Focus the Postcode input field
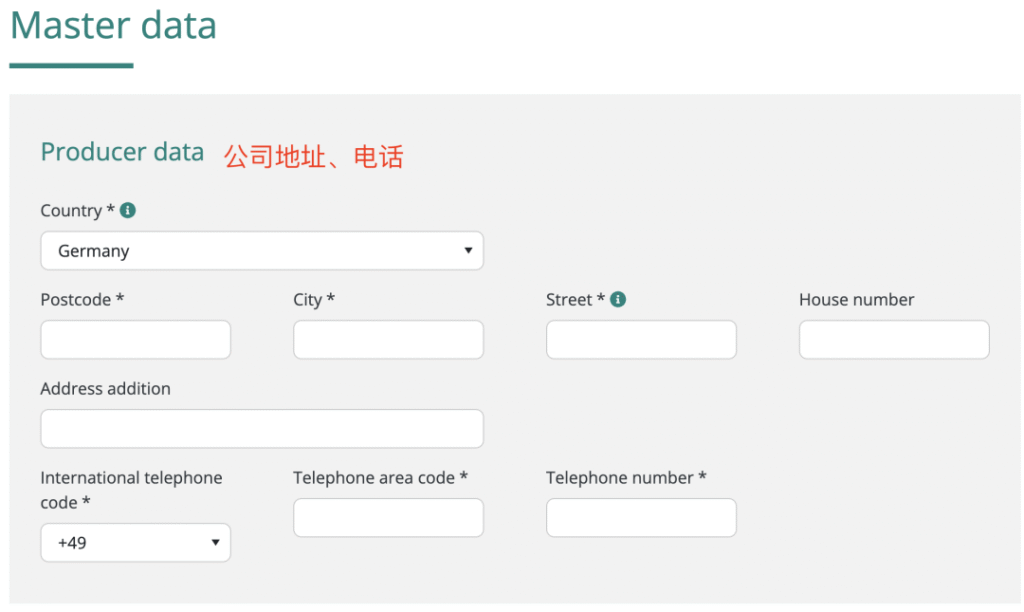The image size is (1024, 612). [135, 340]
